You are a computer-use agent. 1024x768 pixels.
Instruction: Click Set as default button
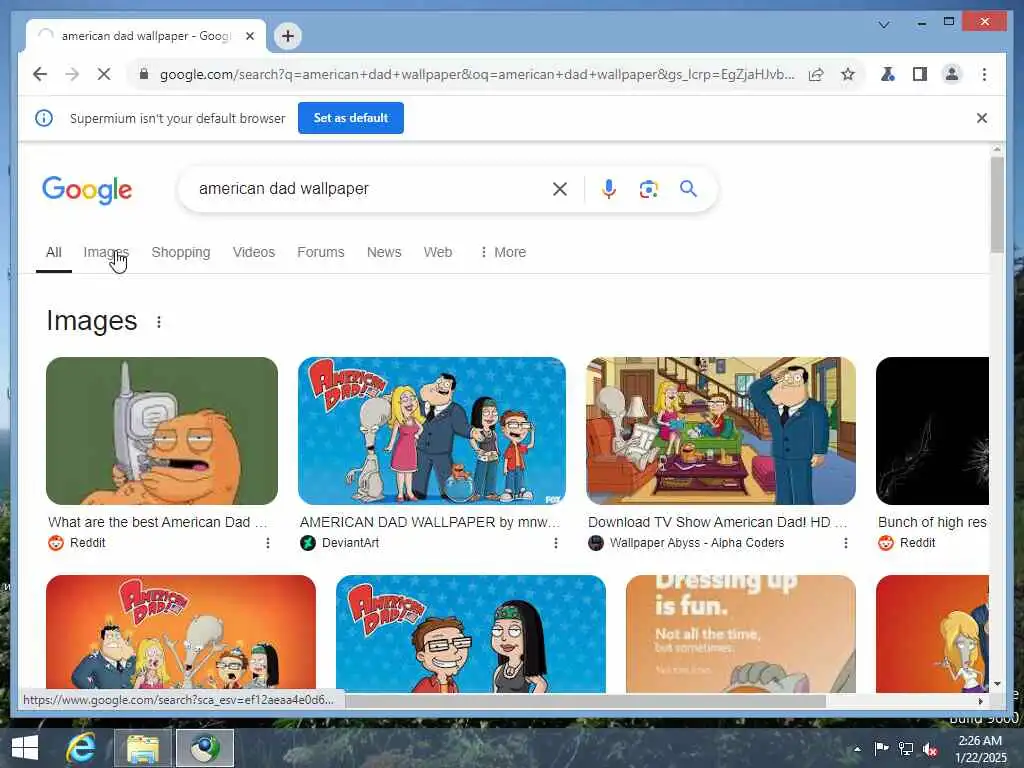coord(351,118)
